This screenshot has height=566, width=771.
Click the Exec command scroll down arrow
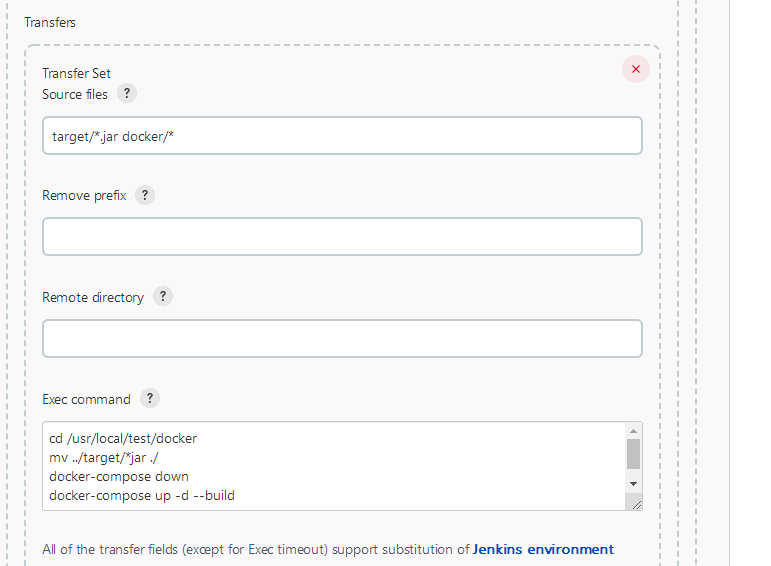633,483
